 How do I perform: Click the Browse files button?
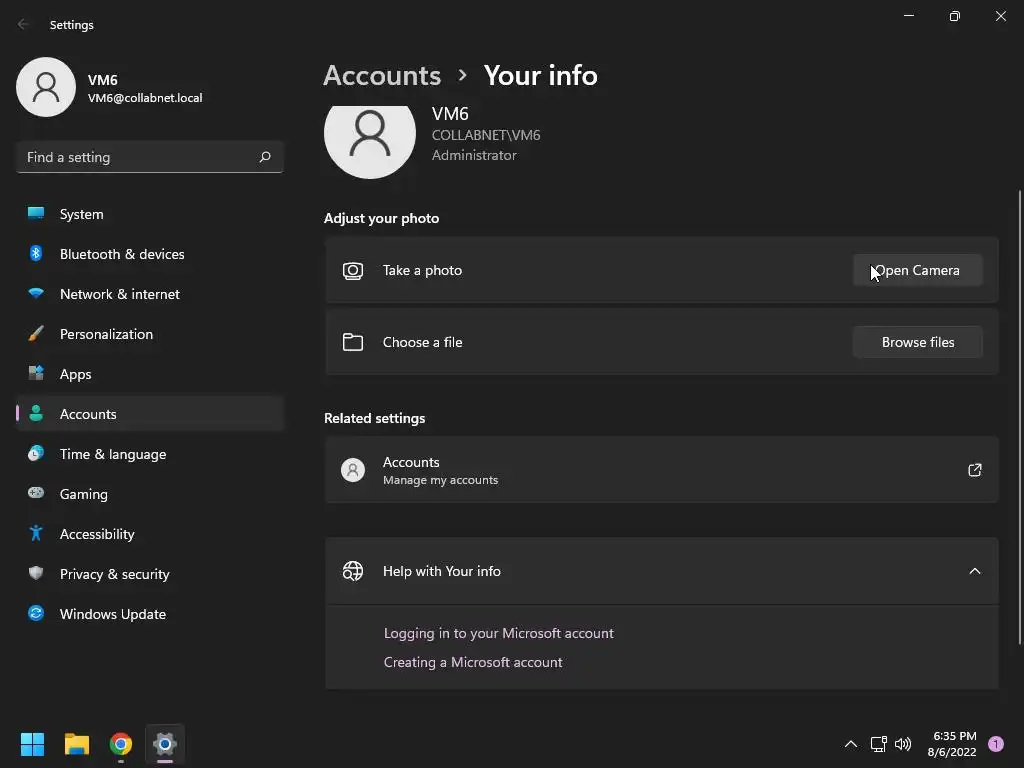point(917,342)
